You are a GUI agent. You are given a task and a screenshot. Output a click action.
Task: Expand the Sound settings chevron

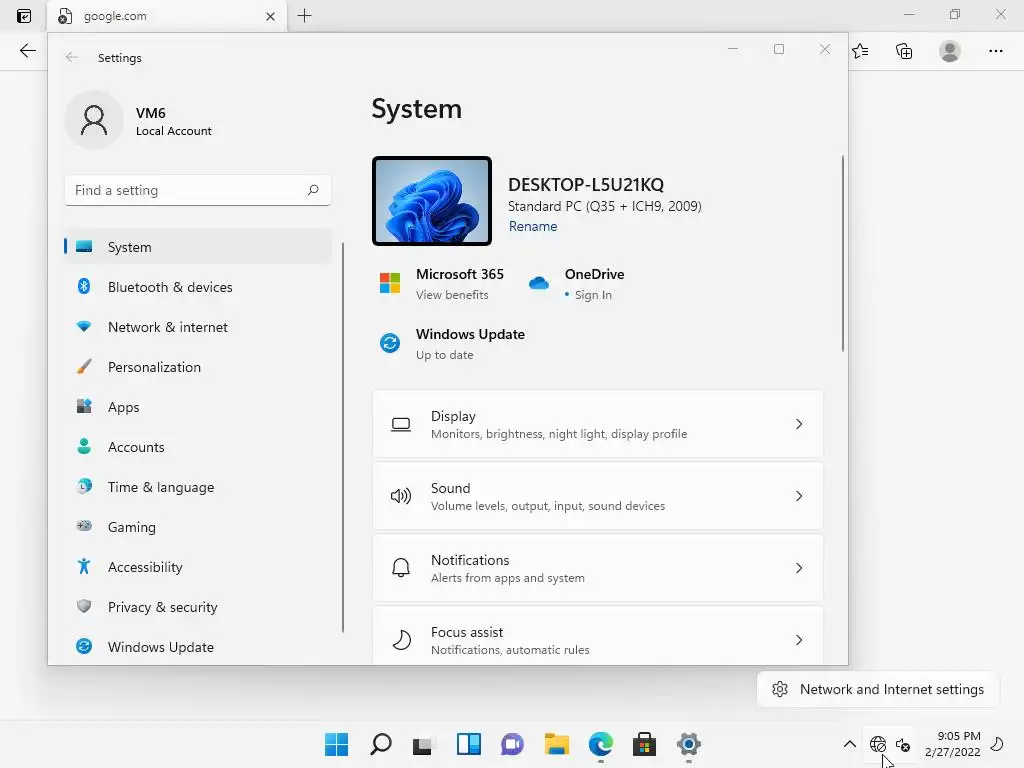(799, 496)
